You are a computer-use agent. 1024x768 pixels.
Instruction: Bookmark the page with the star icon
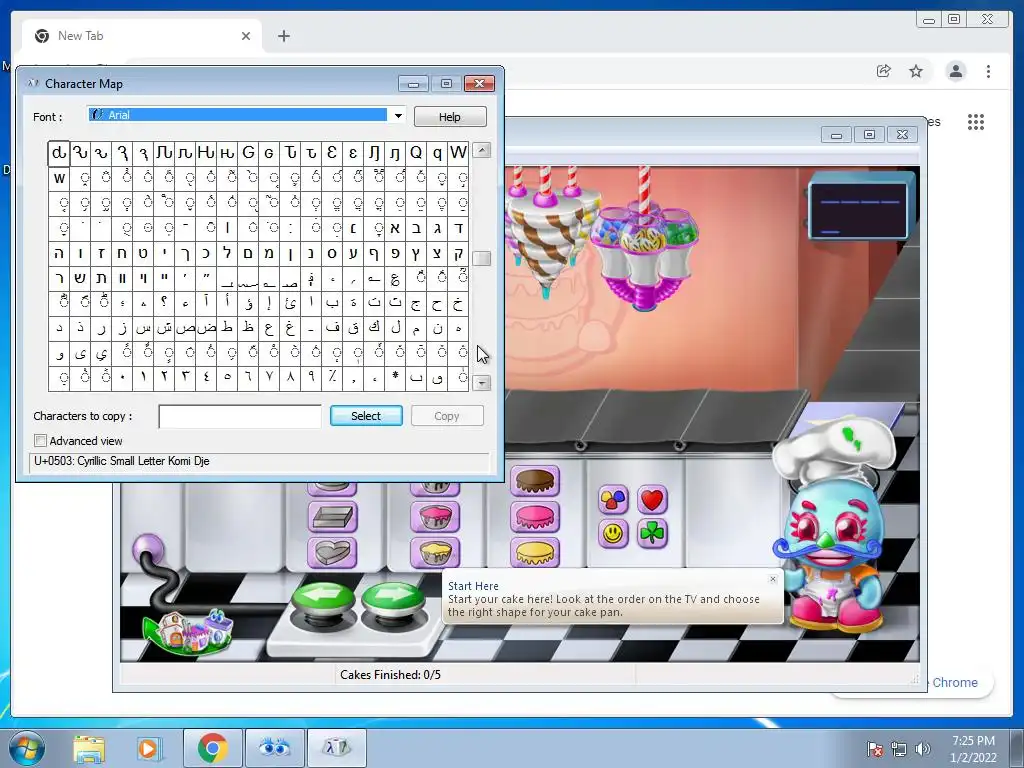916,71
